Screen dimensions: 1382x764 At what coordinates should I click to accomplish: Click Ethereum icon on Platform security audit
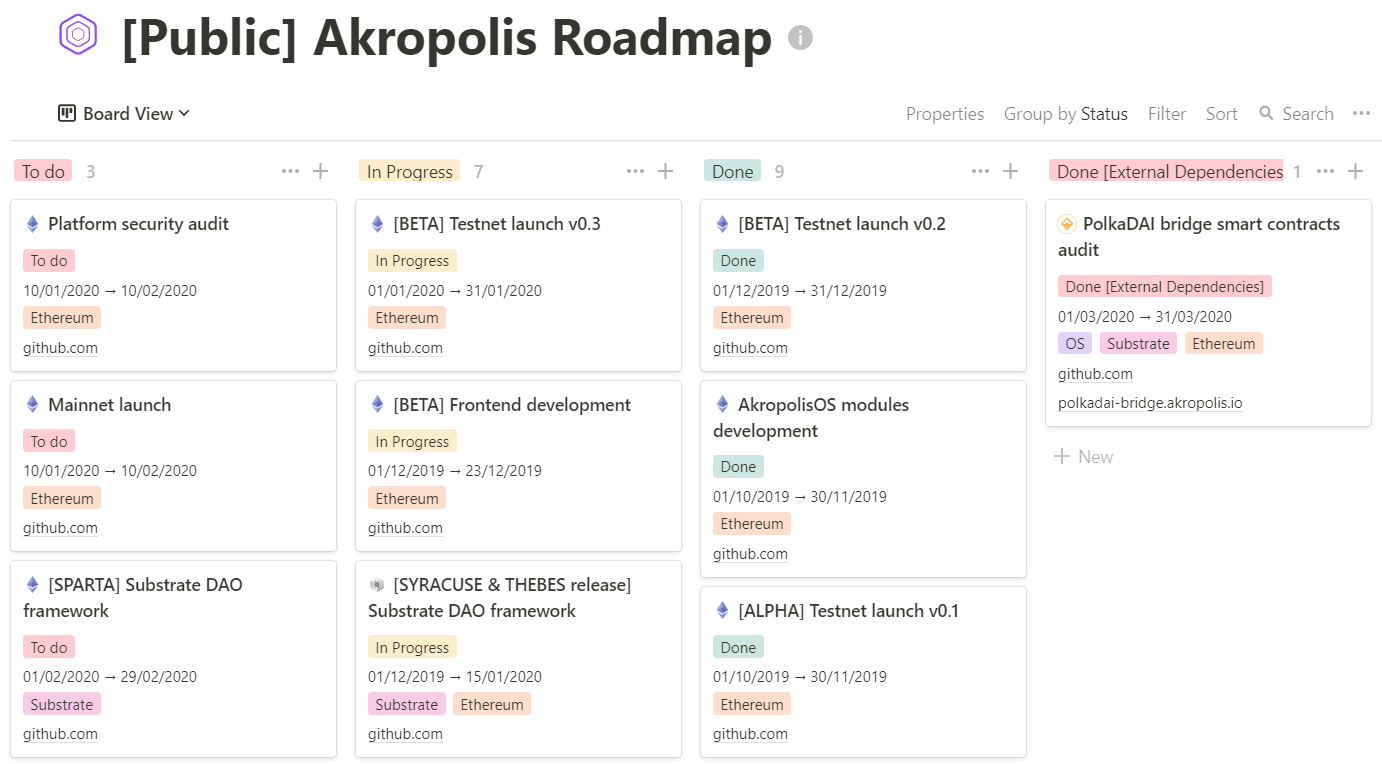(x=32, y=224)
